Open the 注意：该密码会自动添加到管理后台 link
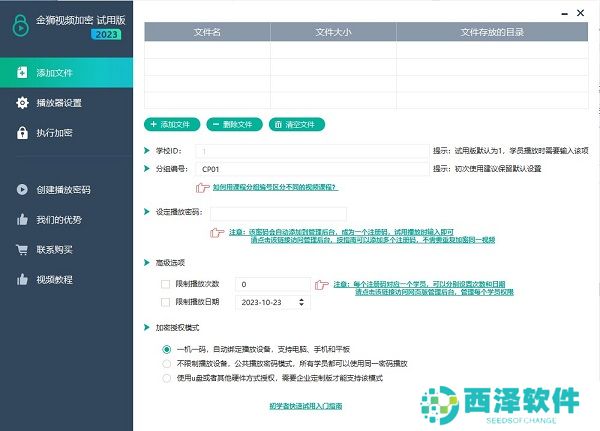The width and height of the screenshot is (600, 431). [x=341, y=232]
